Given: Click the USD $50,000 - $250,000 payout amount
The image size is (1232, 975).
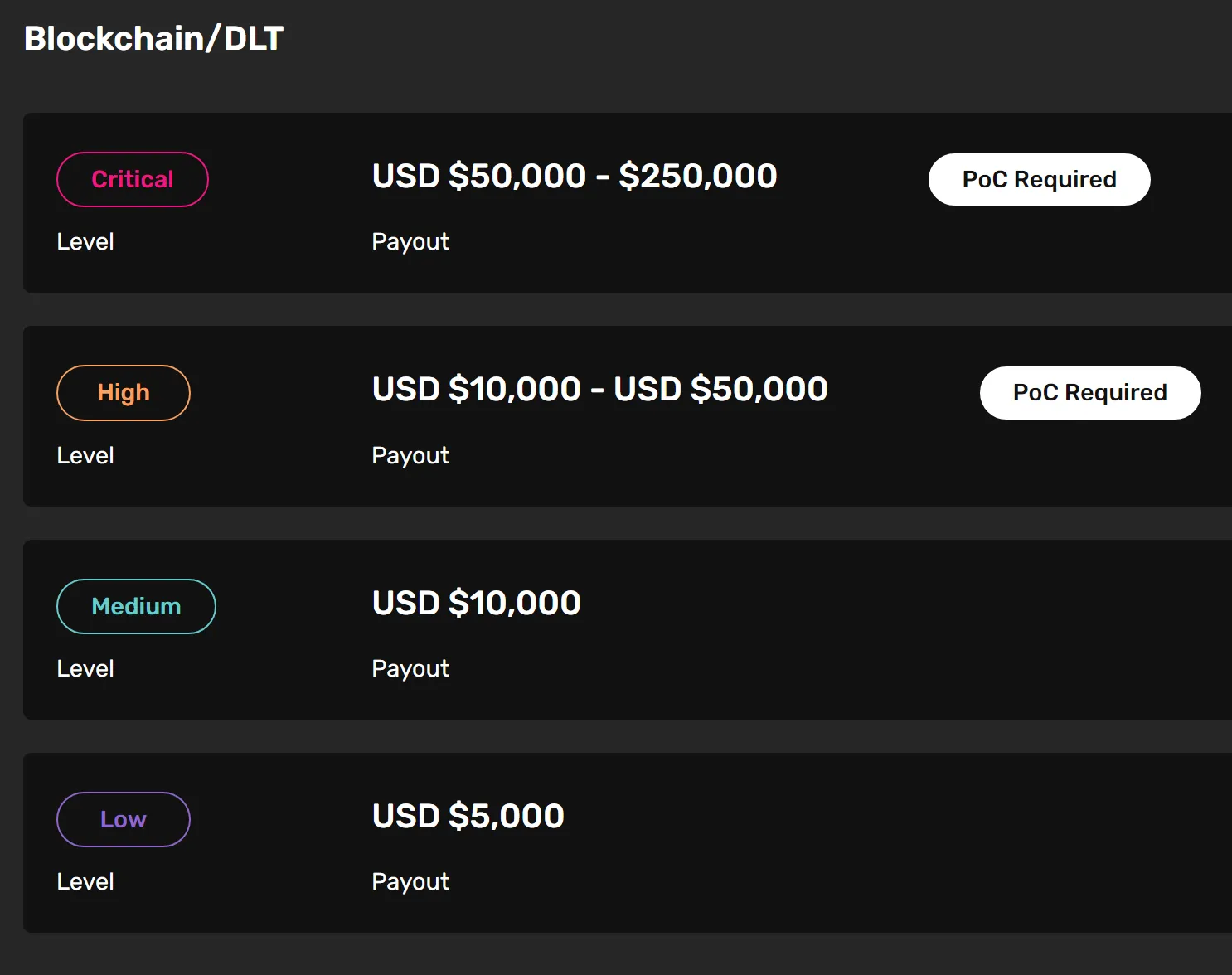Looking at the screenshot, I should coord(574,176).
